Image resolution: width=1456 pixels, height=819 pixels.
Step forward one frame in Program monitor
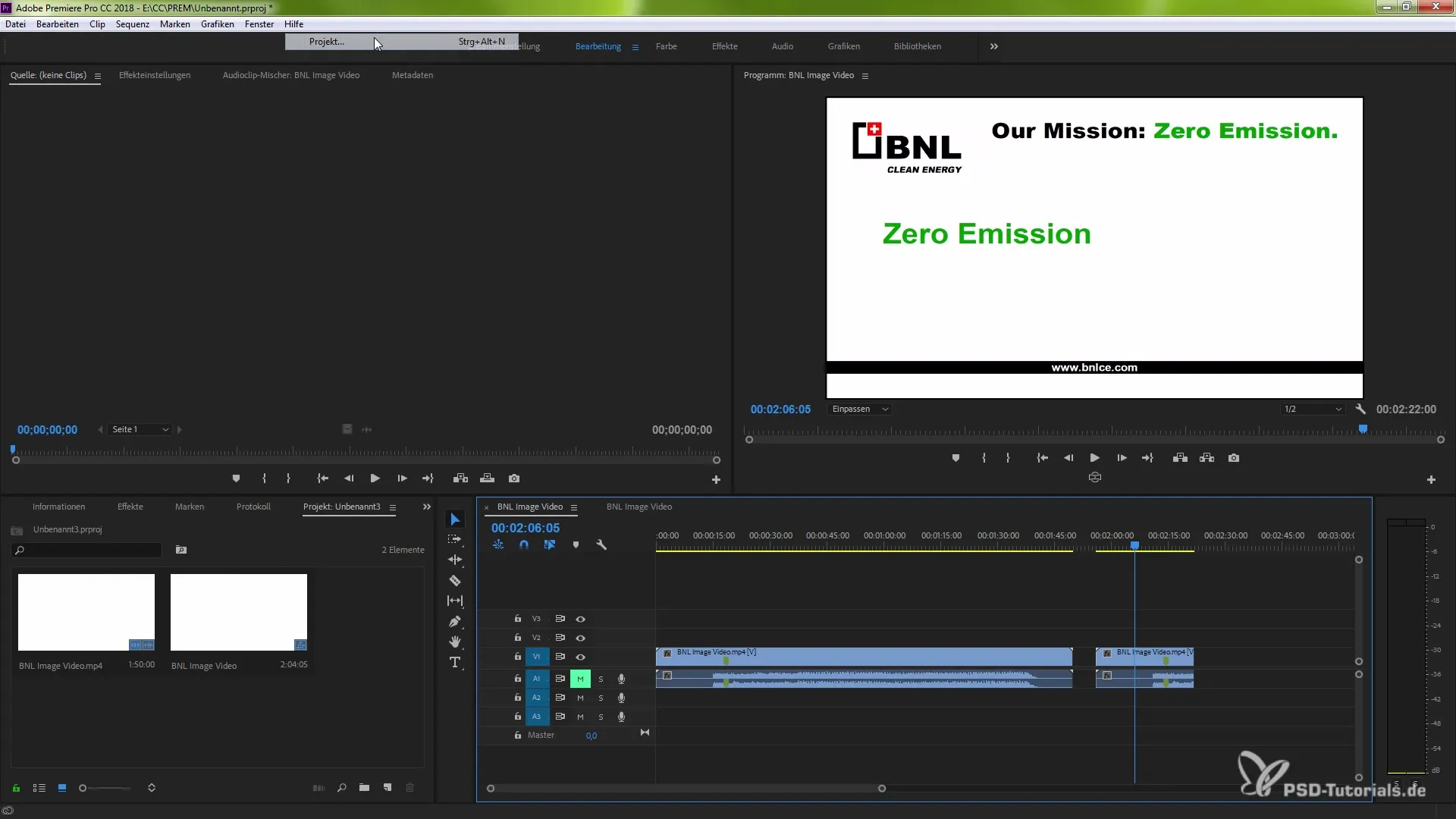[1122, 458]
